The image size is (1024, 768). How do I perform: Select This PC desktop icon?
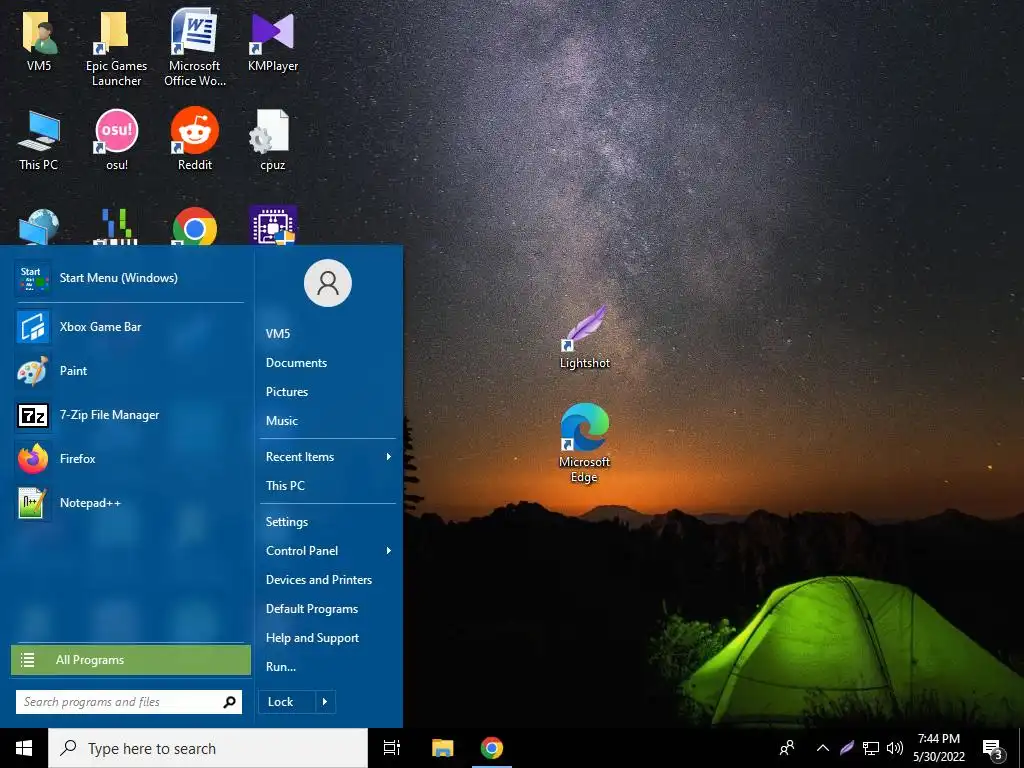click(39, 140)
